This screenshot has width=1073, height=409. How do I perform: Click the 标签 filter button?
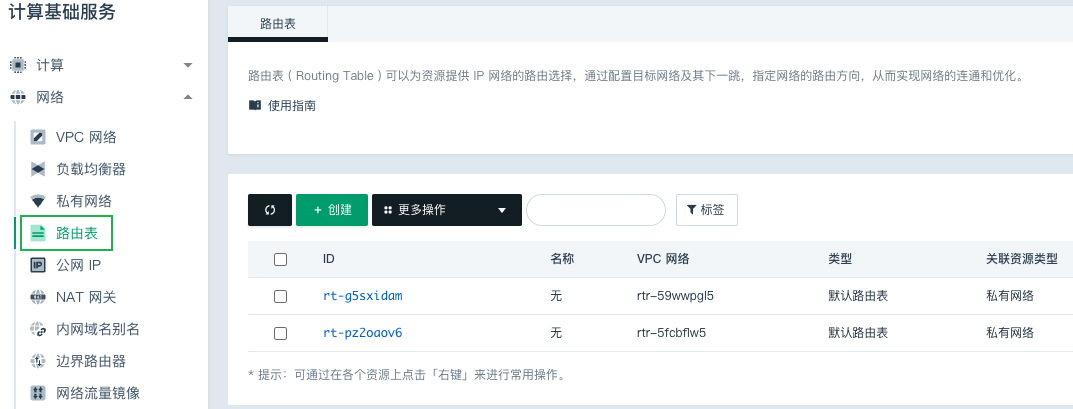click(x=707, y=210)
